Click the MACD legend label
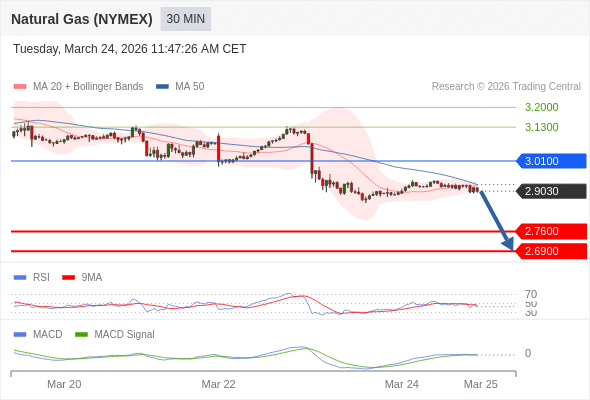The width and height of the screenshot is (590, 400). pyautogui.click(x=48, y=334)
